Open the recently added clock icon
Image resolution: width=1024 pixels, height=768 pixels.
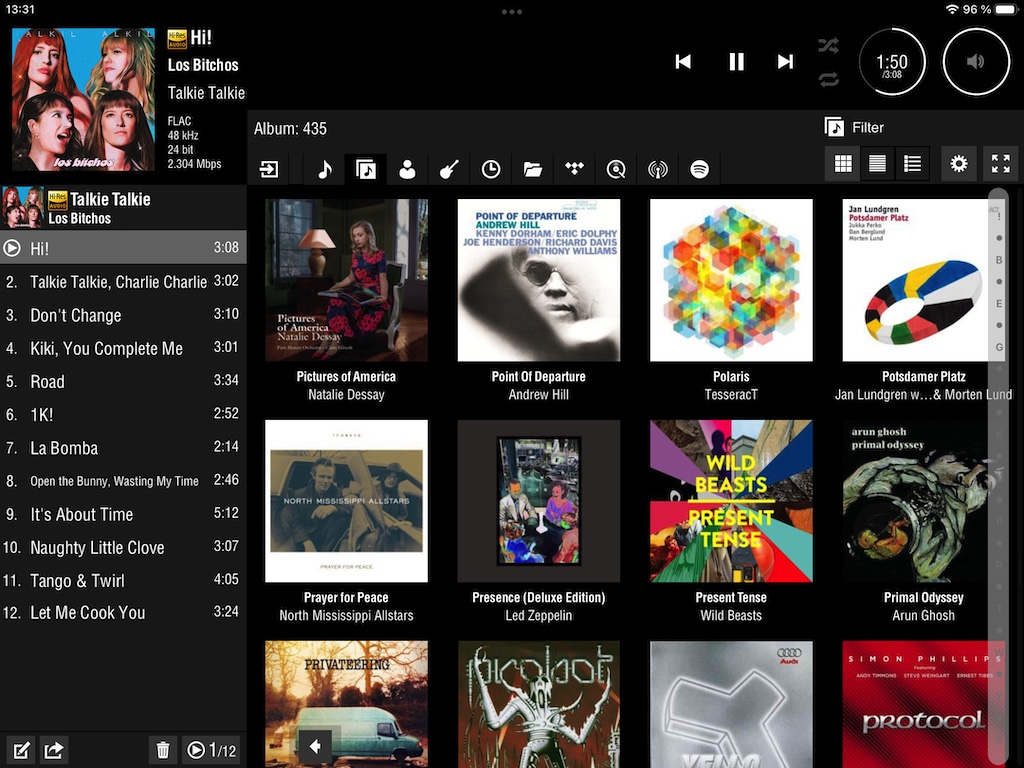(490, 170)
